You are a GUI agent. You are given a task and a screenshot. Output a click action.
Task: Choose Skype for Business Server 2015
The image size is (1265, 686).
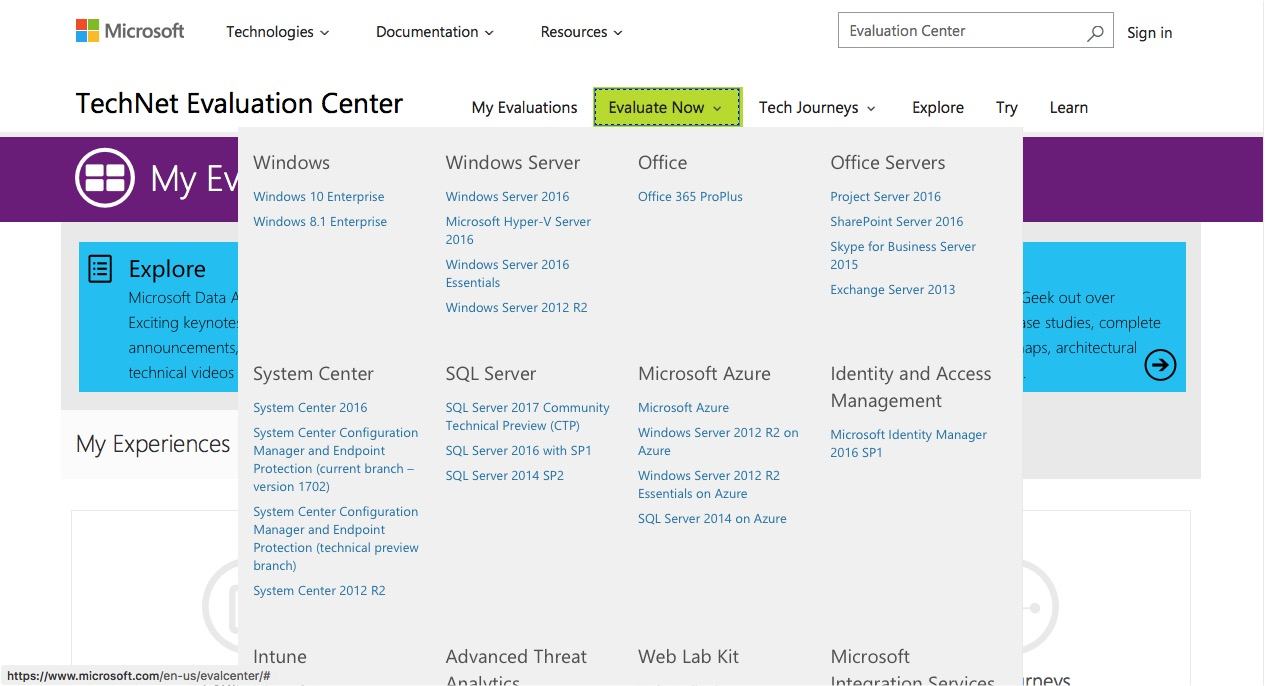(903, 256)
